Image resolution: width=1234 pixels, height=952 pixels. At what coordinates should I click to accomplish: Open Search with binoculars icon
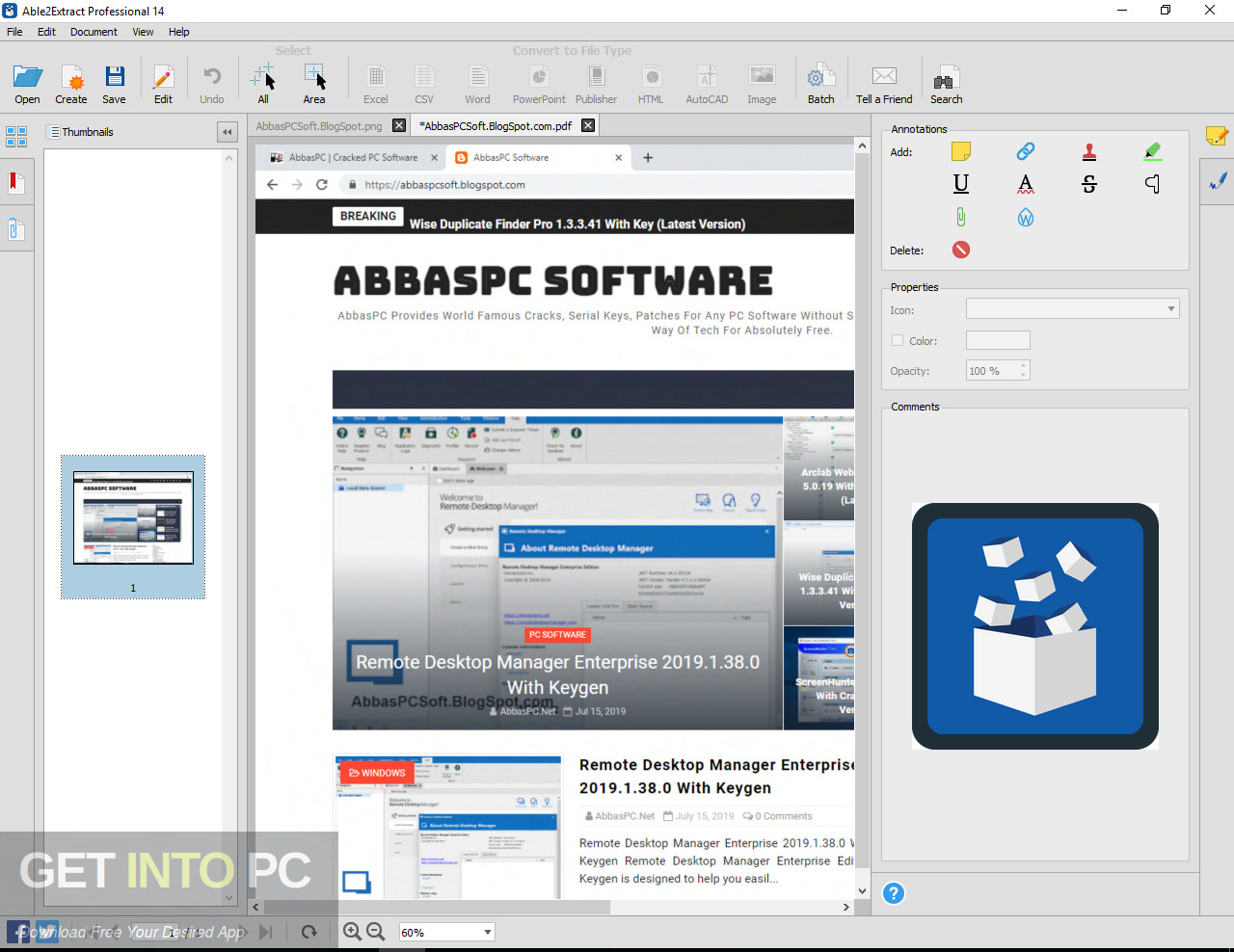tap(946, 78)
